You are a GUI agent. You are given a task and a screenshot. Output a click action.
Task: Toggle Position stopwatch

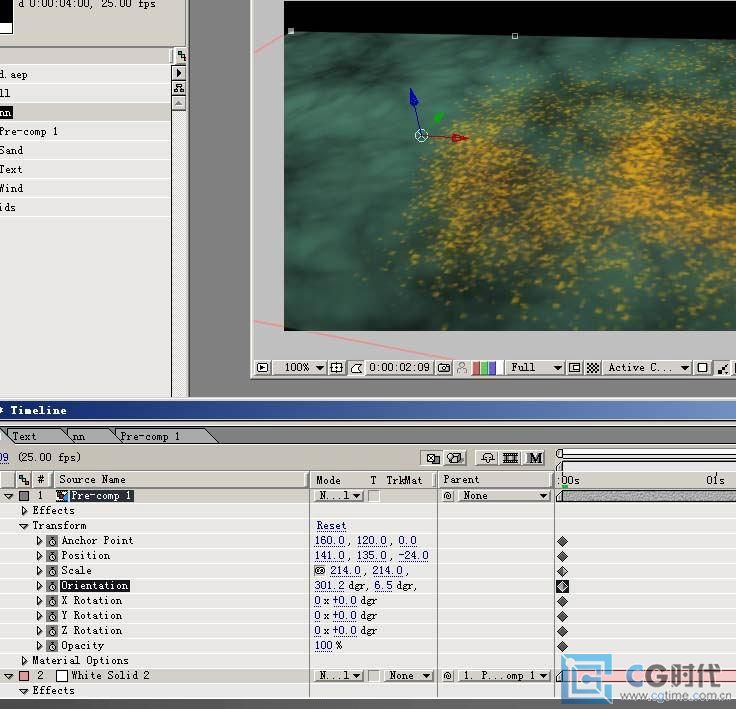pos(52,556)
